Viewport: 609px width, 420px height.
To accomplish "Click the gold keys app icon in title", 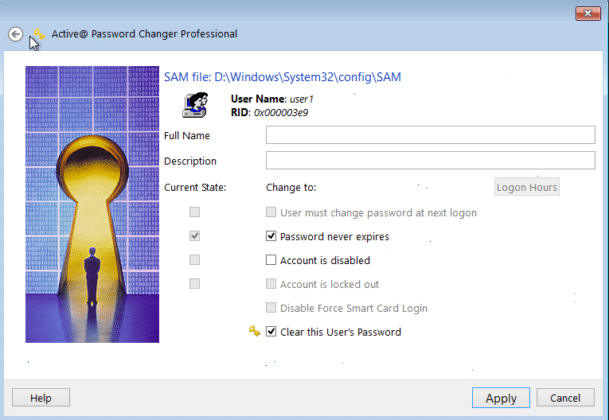I will point(39,34).
